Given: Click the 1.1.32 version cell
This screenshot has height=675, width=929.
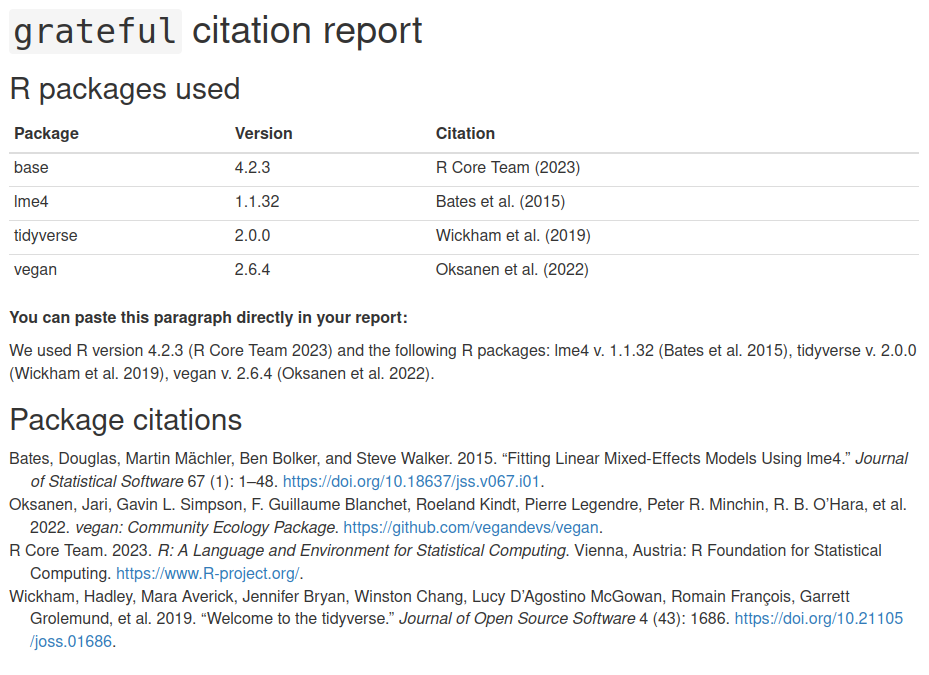Looking at the screenshot, I should pyautogui.click(x=257, y=202).
